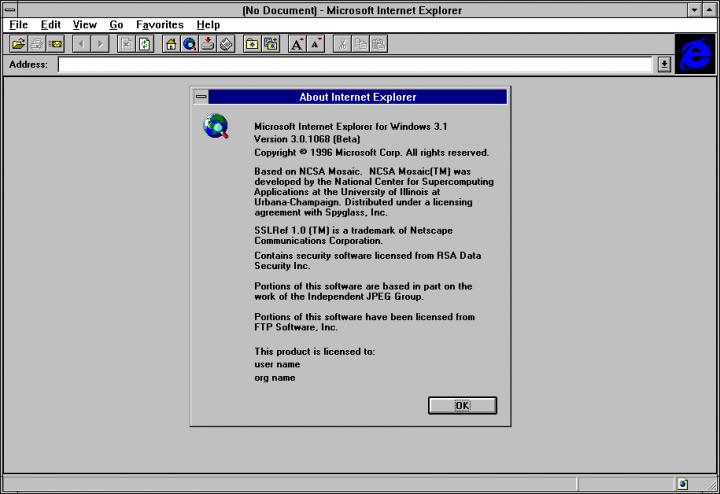720x494 pixels.
Task: Open the File menu
Action: click(x=18, y=25)
